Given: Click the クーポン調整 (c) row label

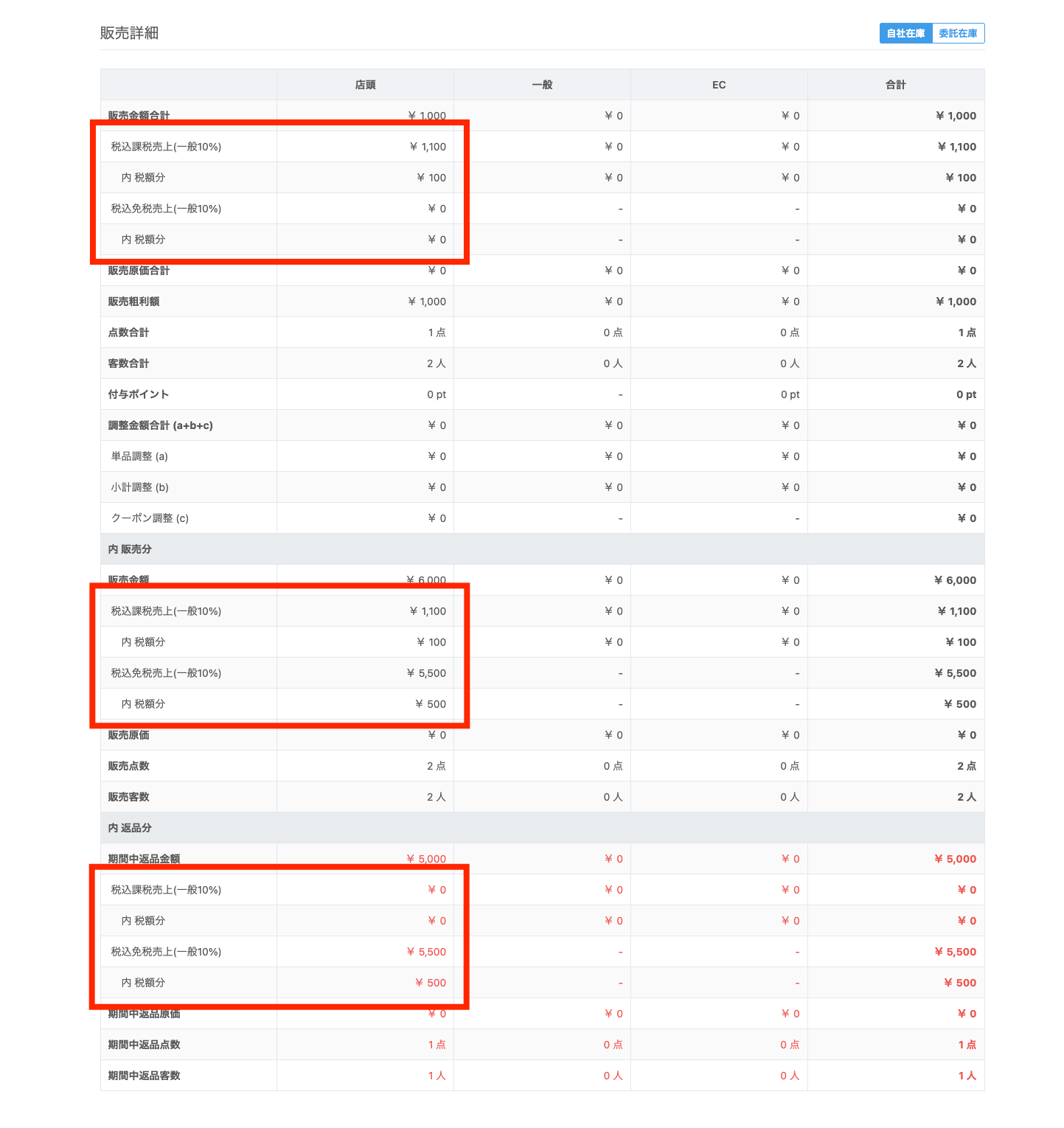Looking at the screenshot, I should point(150,518).
